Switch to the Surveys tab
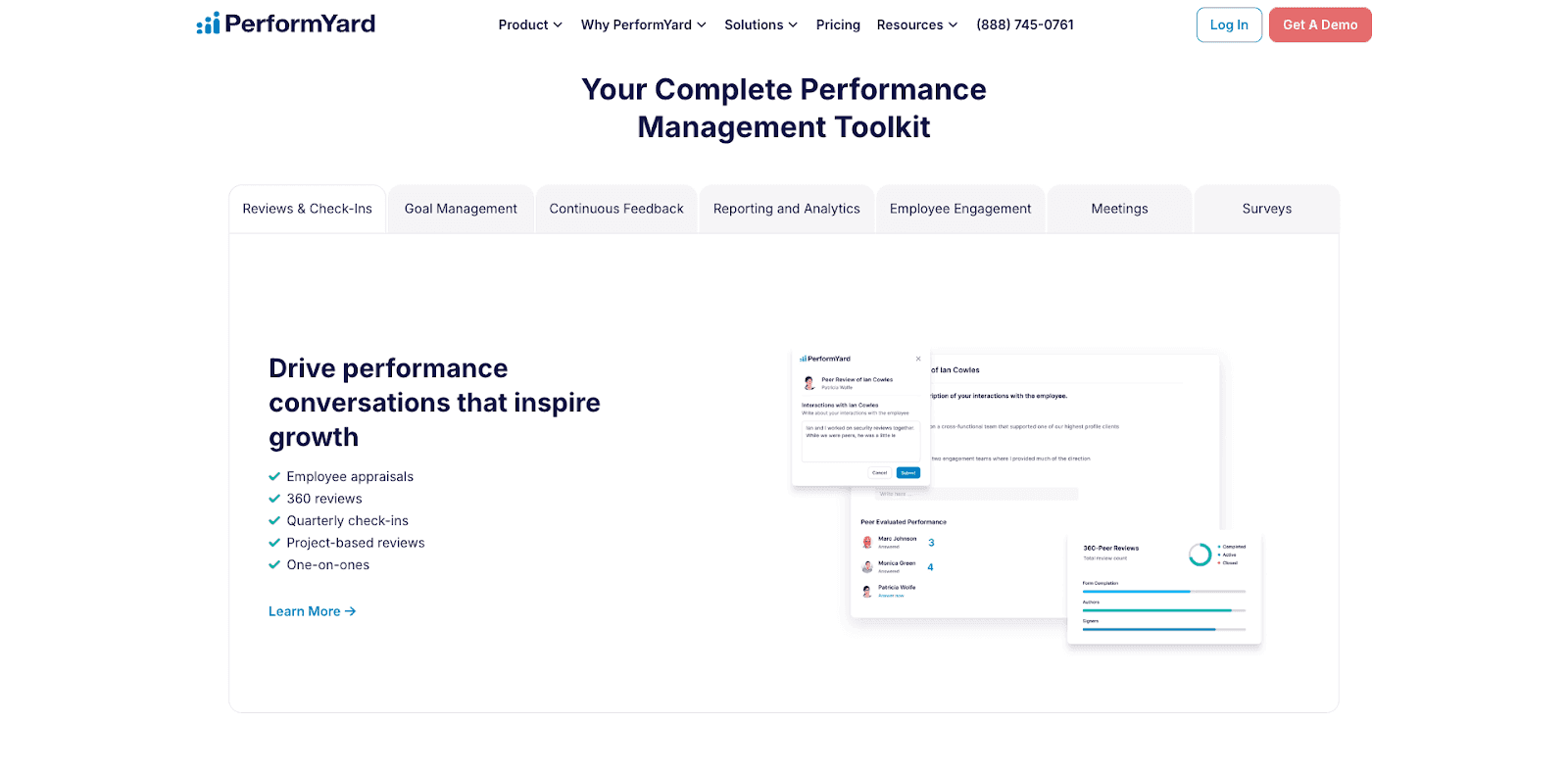 click(x=1267, y=209)
